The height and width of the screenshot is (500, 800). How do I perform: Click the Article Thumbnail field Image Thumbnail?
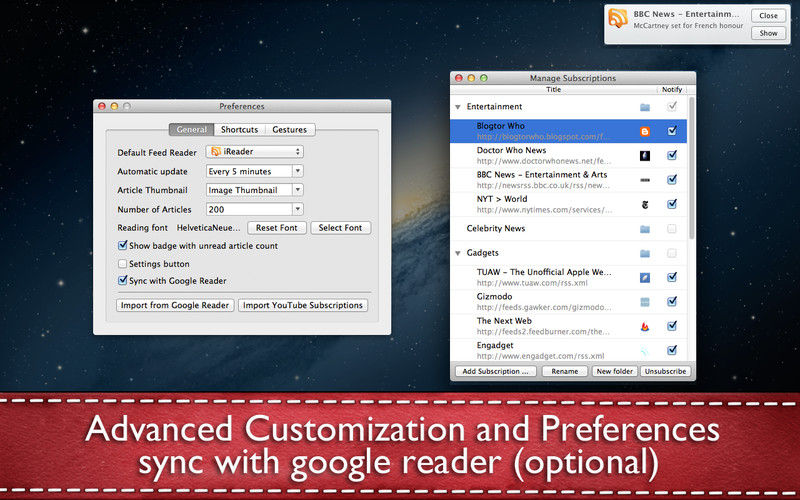pyautogui.click(x=249, y=190)
